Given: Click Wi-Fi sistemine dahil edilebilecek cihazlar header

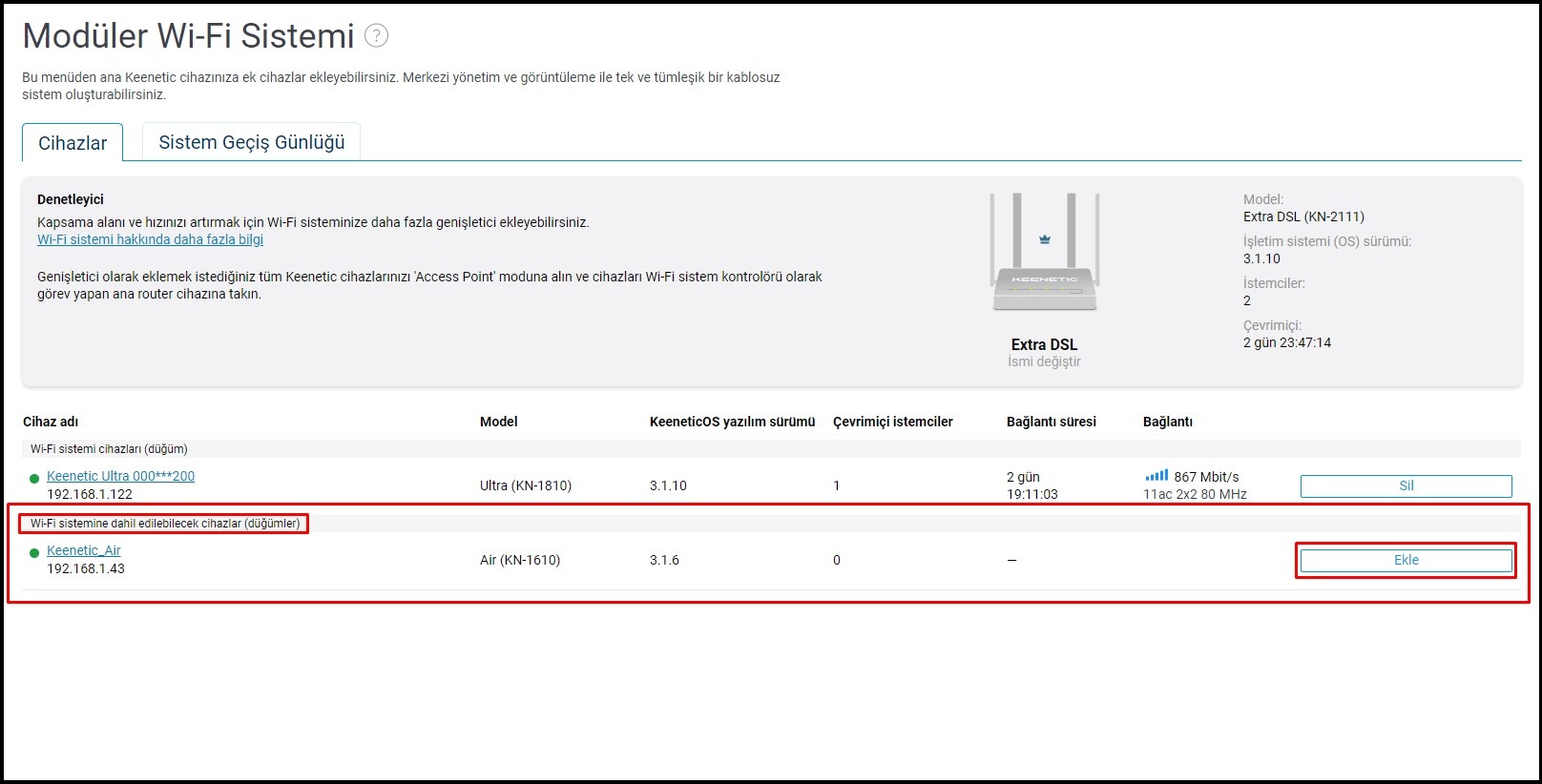Looking at the screenshot, I should pyautogui.click(x=165, y=523).
